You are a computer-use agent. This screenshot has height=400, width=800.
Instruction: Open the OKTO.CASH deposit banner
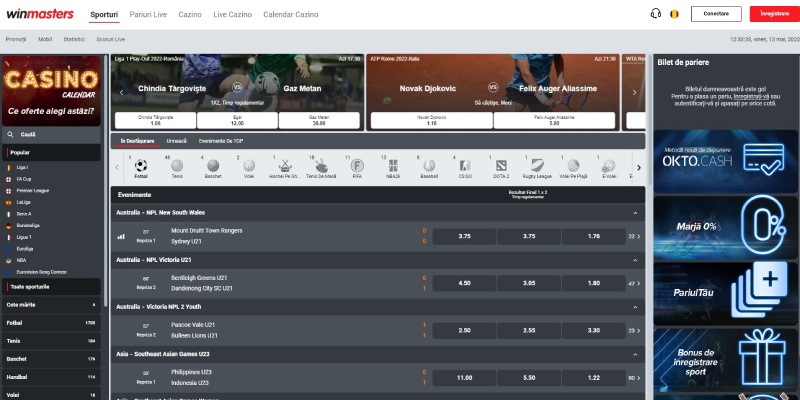727,161
